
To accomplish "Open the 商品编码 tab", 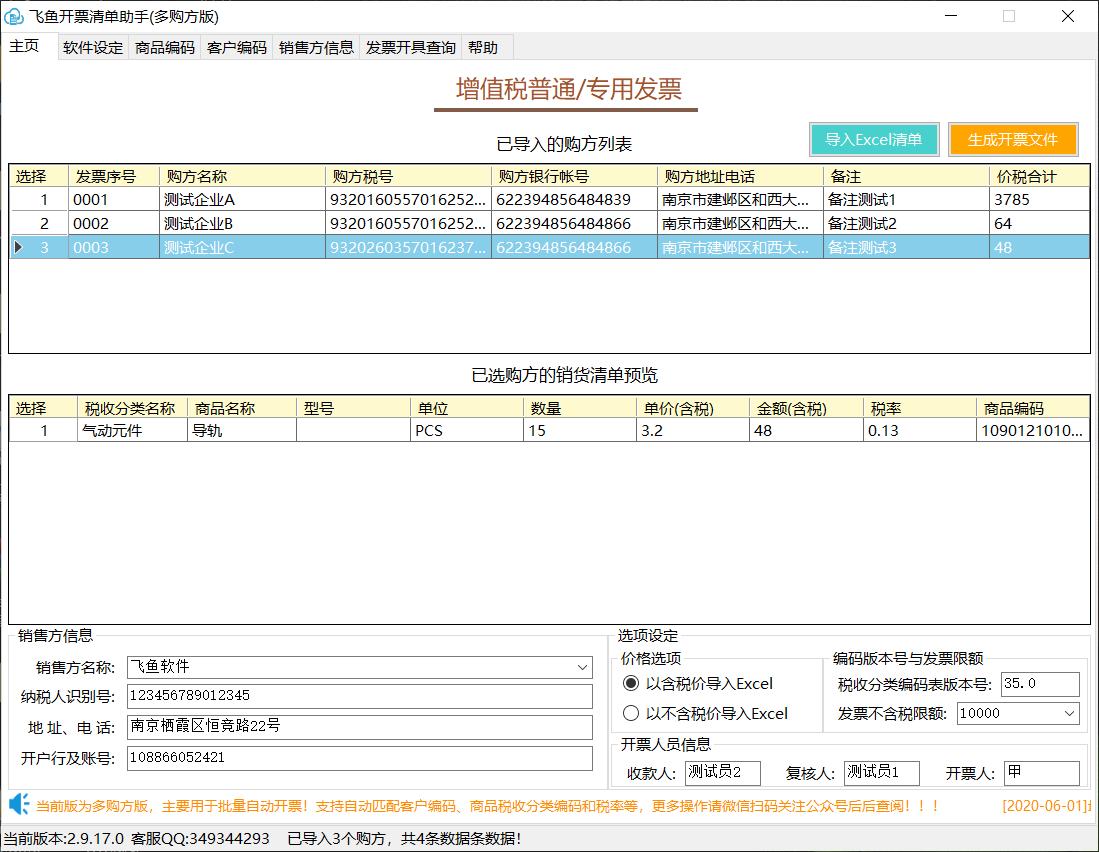I will coord(164,47).
